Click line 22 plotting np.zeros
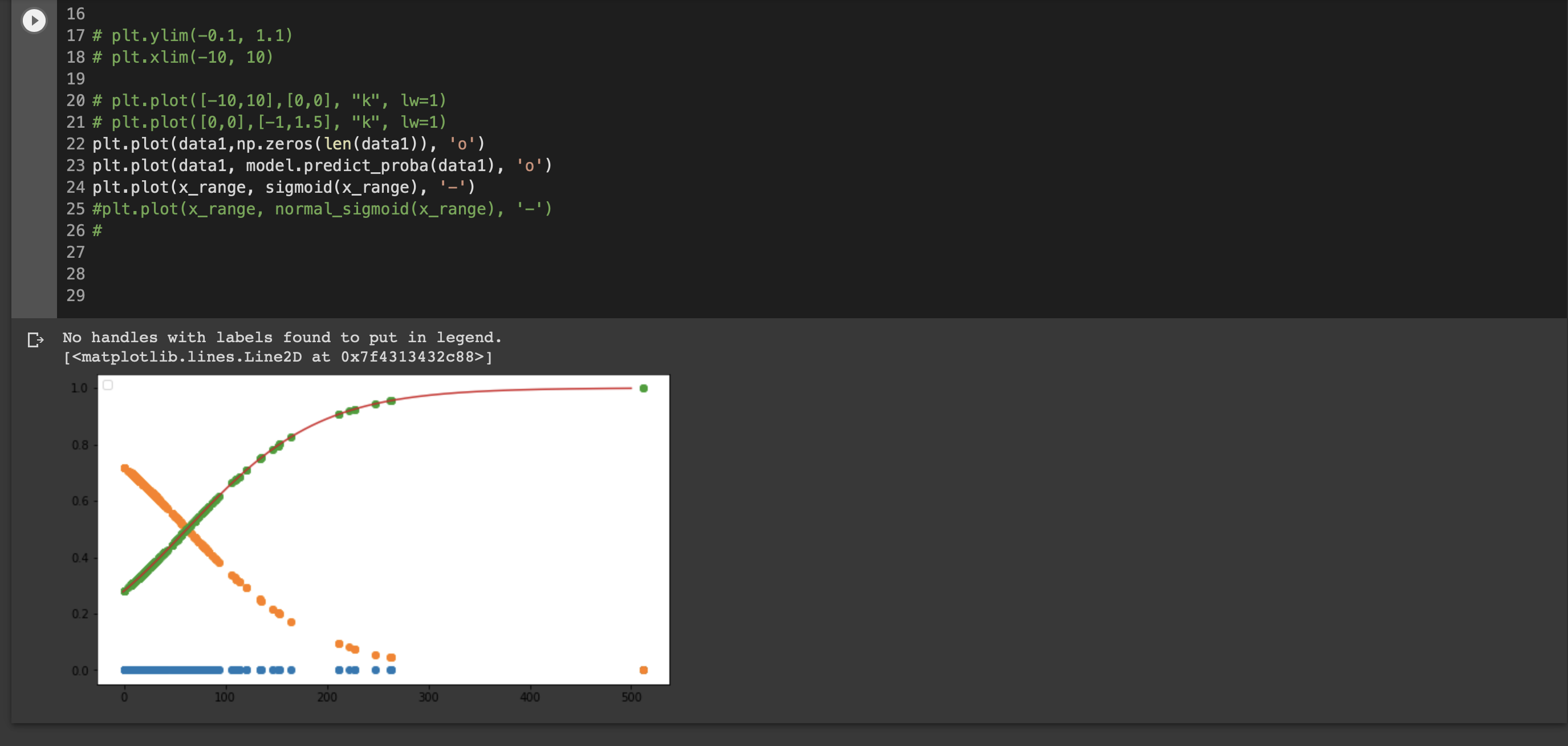Image resolution: width=1568 pixels, height=746 pixels. 287,144
